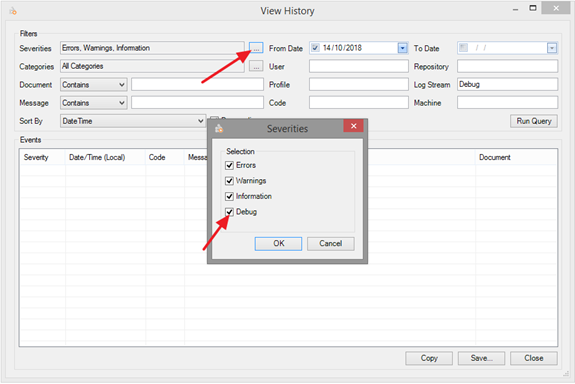This screenshot has height=384, width=575.
Task: Expand Message match type dropdown
Action: click(94, 103)
